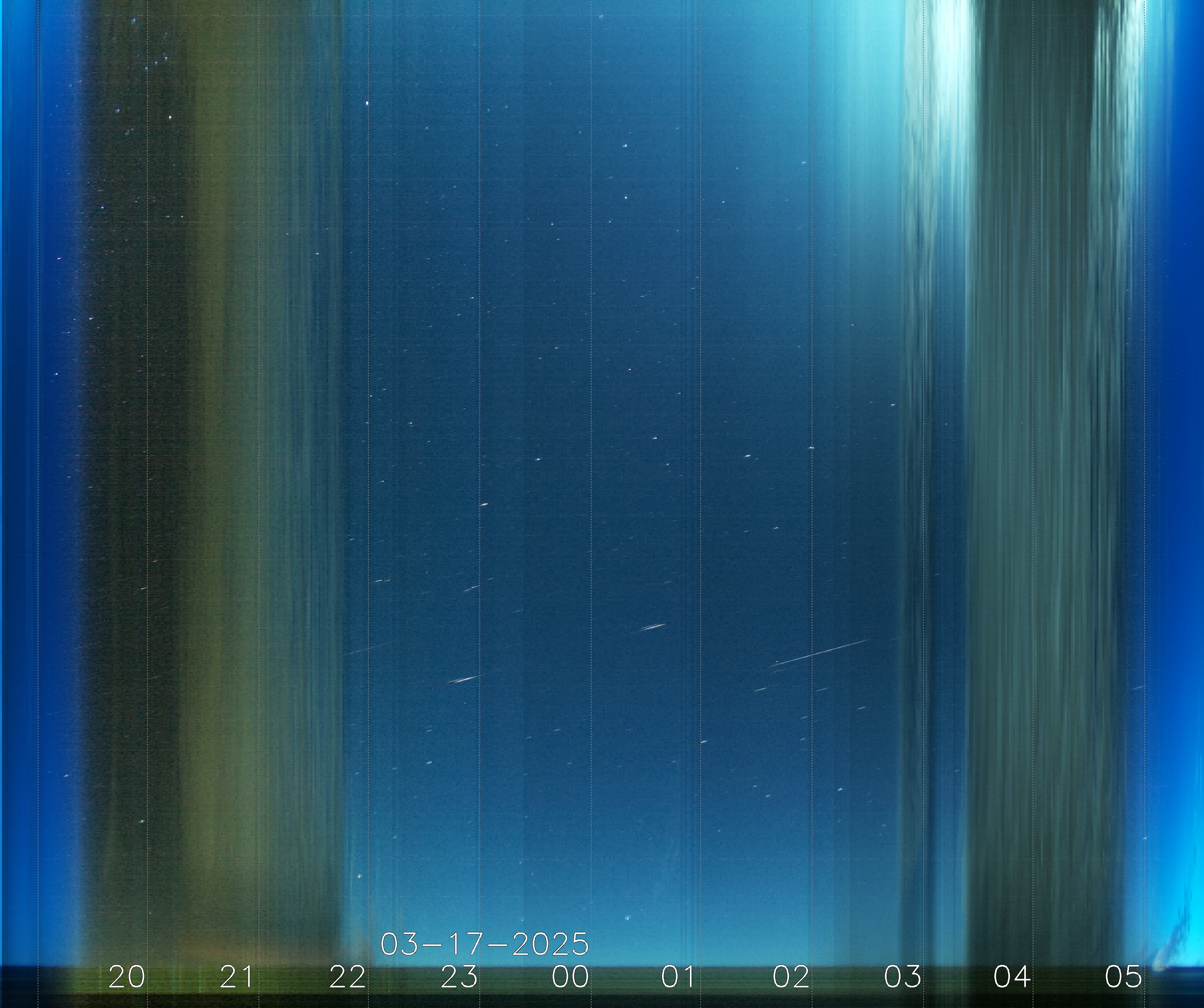Click the 20 hour label
The height and width of the screenshot is (1008, 1204).
127,977
